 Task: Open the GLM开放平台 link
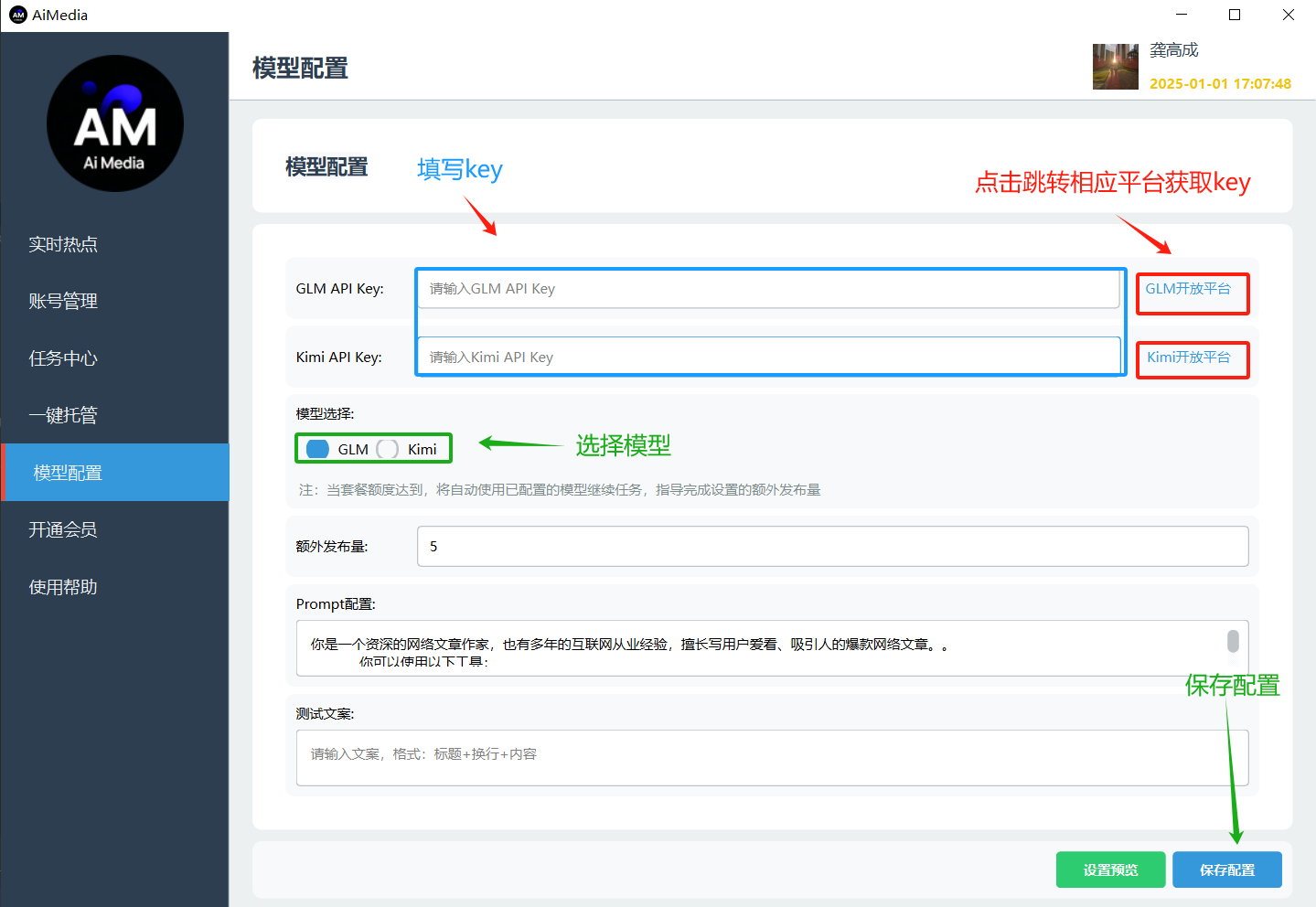1192,293
